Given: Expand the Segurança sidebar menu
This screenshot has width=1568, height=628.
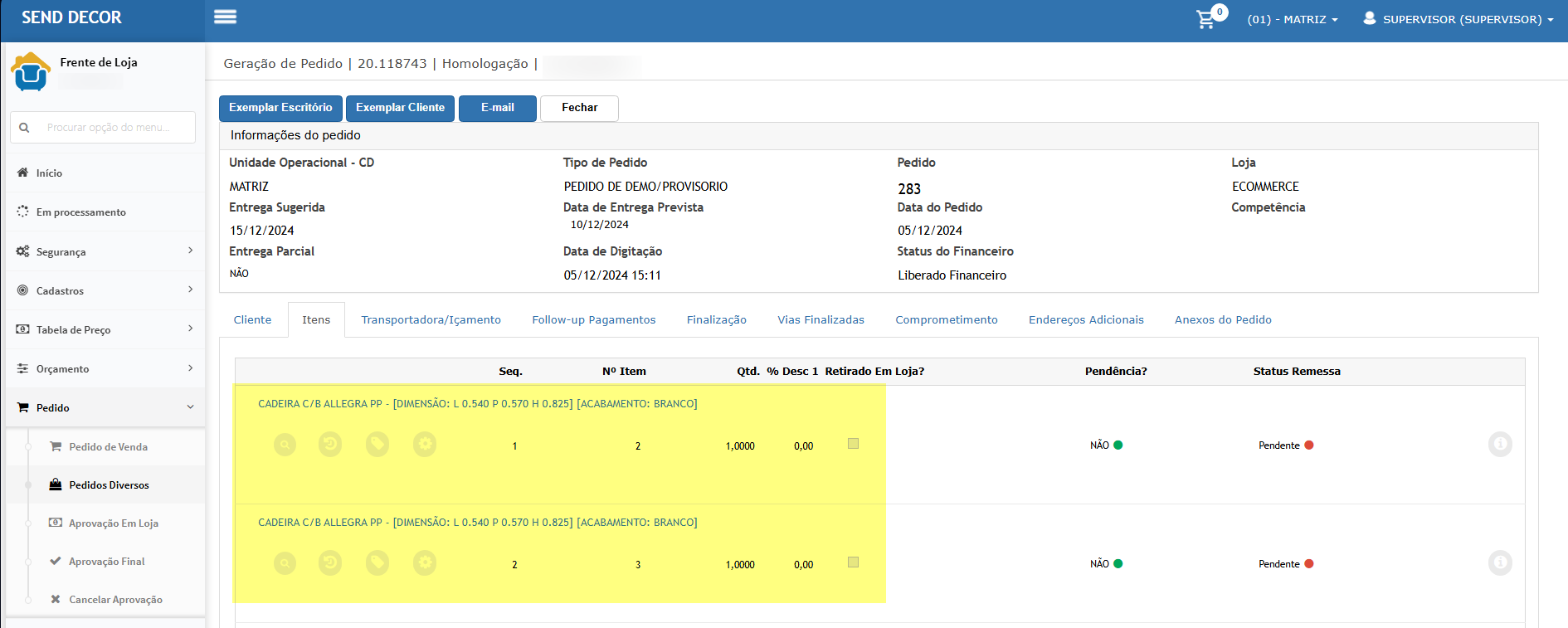Looking at the screenshot, I should tap(105, 251).
